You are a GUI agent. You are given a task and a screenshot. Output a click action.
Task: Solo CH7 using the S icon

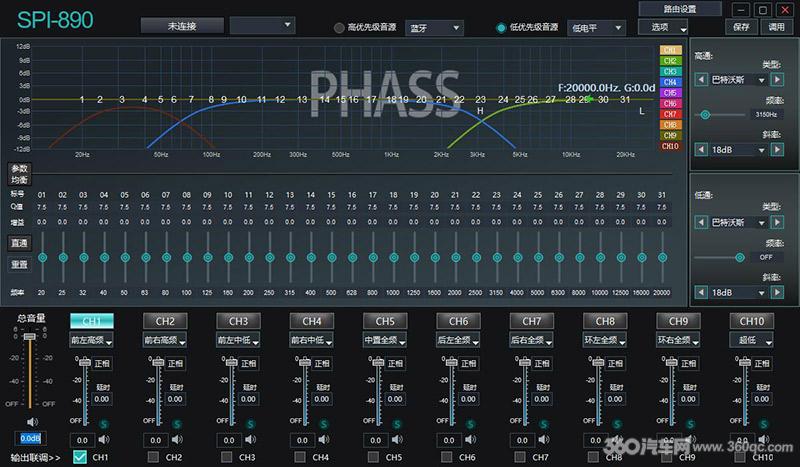[544, 424]
